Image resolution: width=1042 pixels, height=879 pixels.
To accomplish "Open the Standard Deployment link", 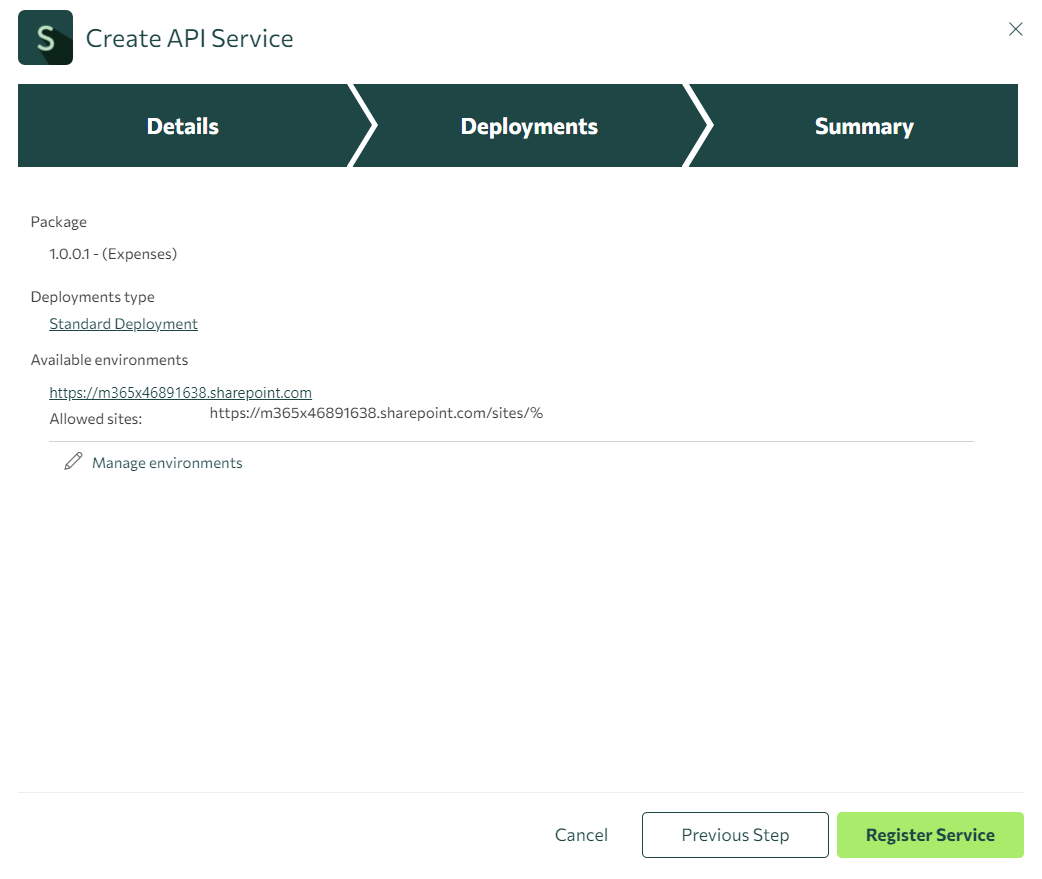I will 123,324.
